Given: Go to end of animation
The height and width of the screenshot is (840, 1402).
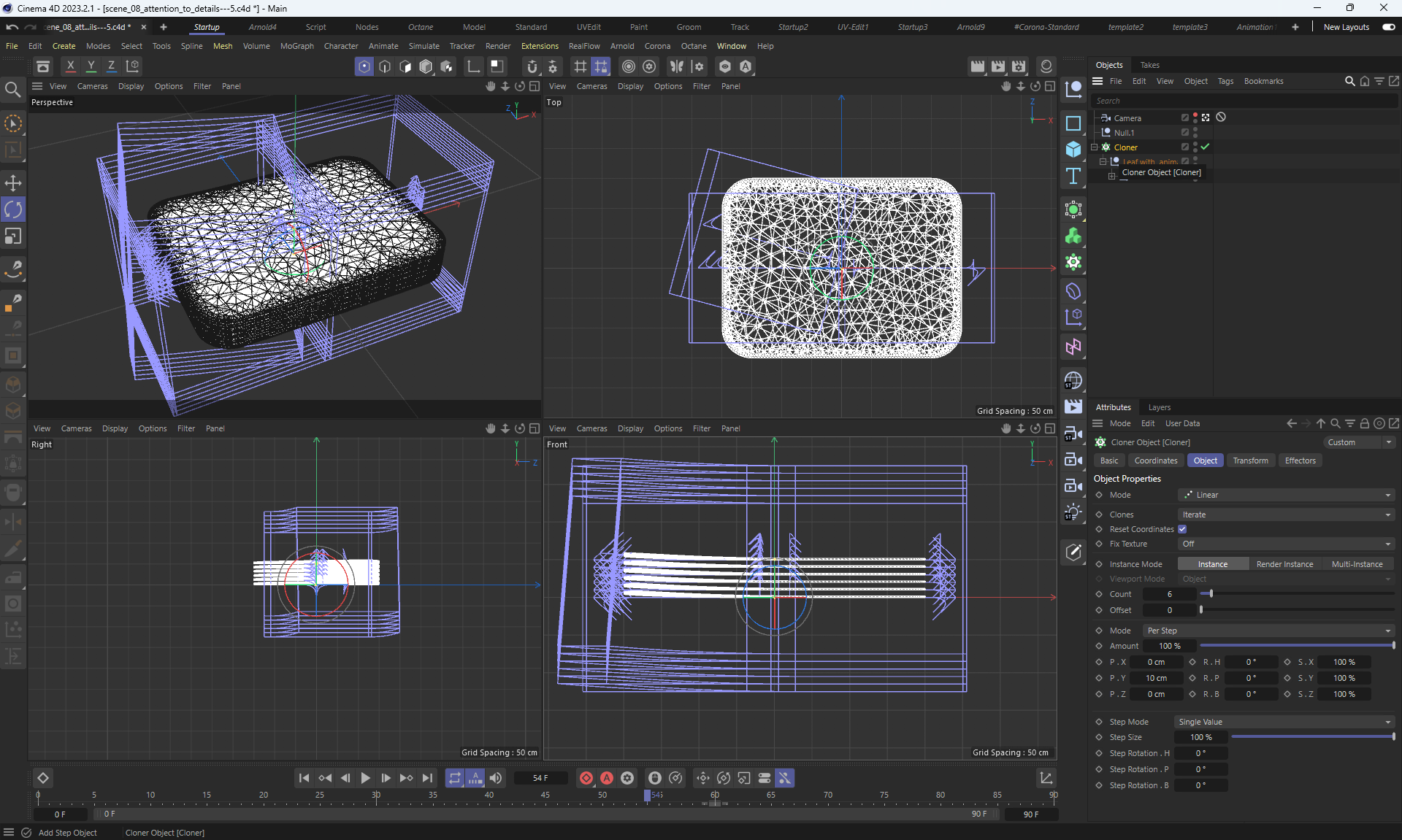Looking at the screenshot, I should tap(428, 778).
